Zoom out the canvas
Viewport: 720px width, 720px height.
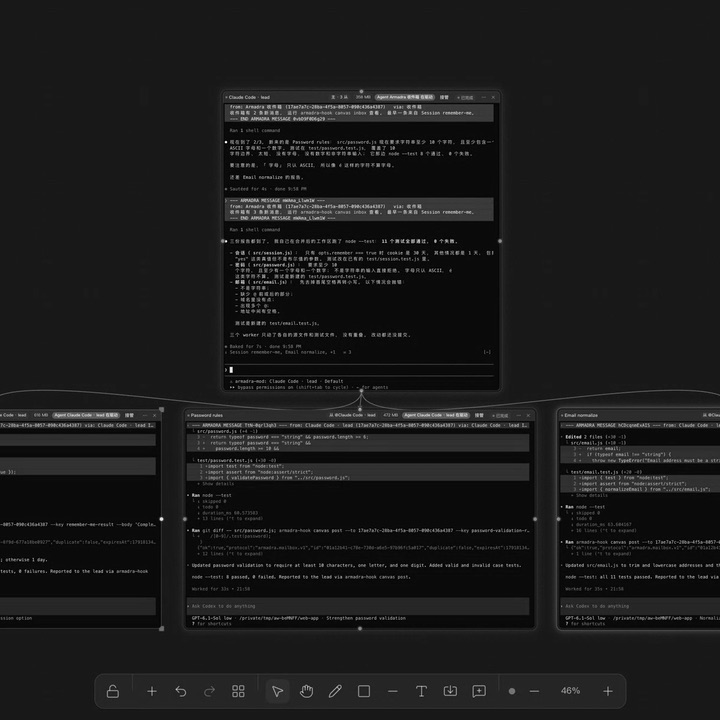(x=534, y=691)
